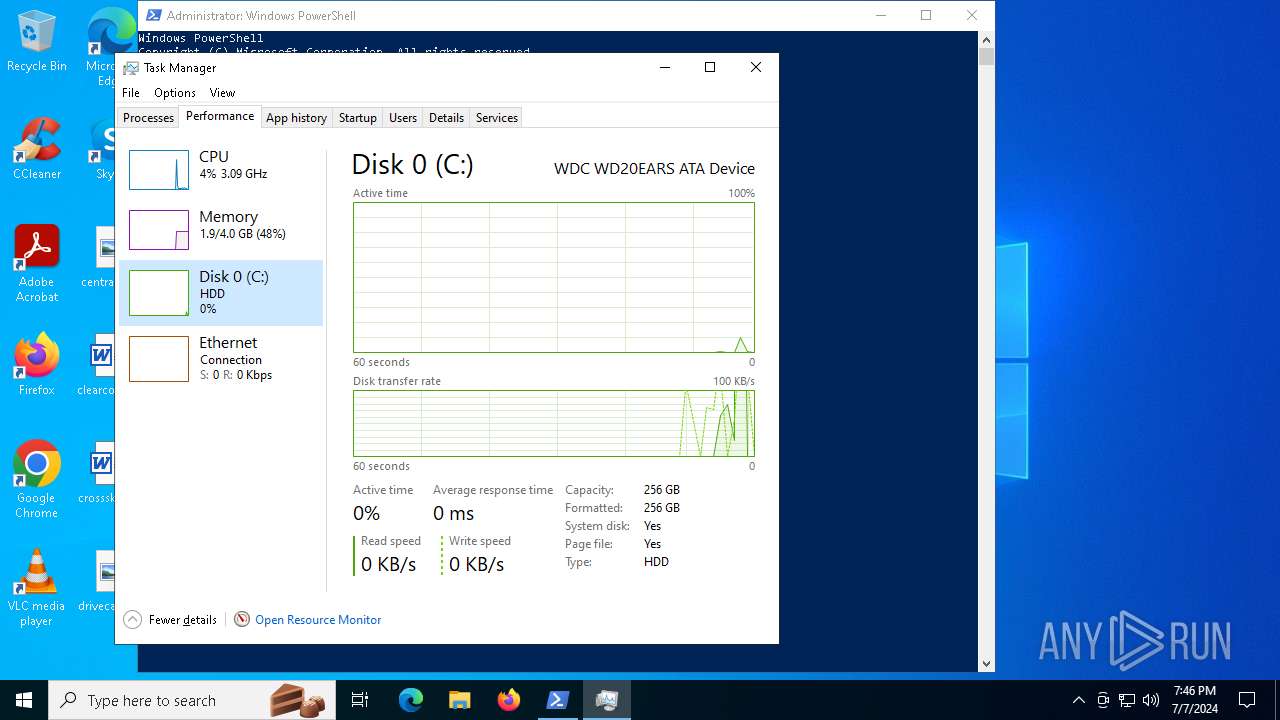The image size is (1280, 720).
Task: Click the Resource Monitor icon
Action: 242,620
